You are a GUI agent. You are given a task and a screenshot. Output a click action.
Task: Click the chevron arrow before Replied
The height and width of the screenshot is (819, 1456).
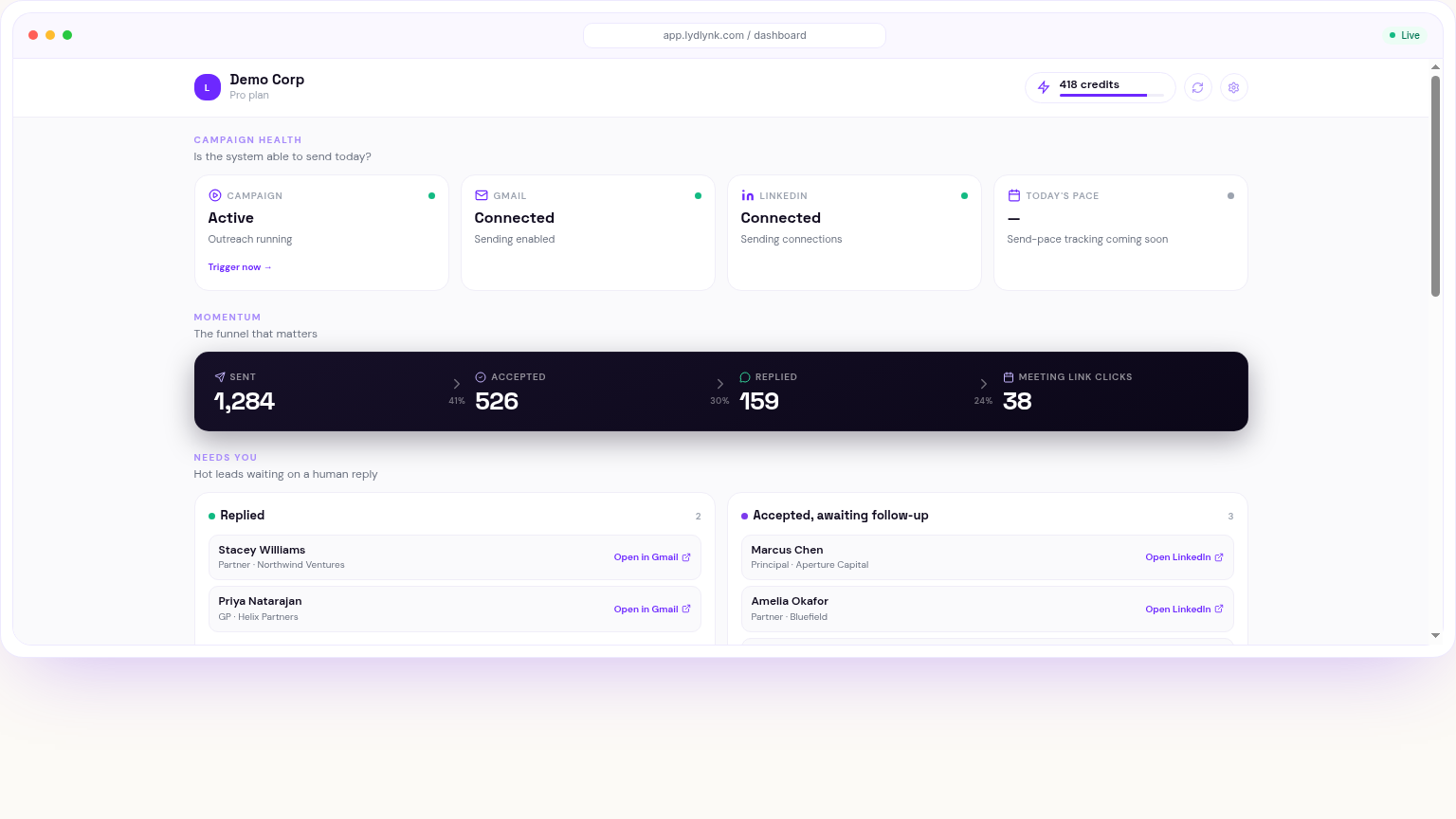coord(720,384)
